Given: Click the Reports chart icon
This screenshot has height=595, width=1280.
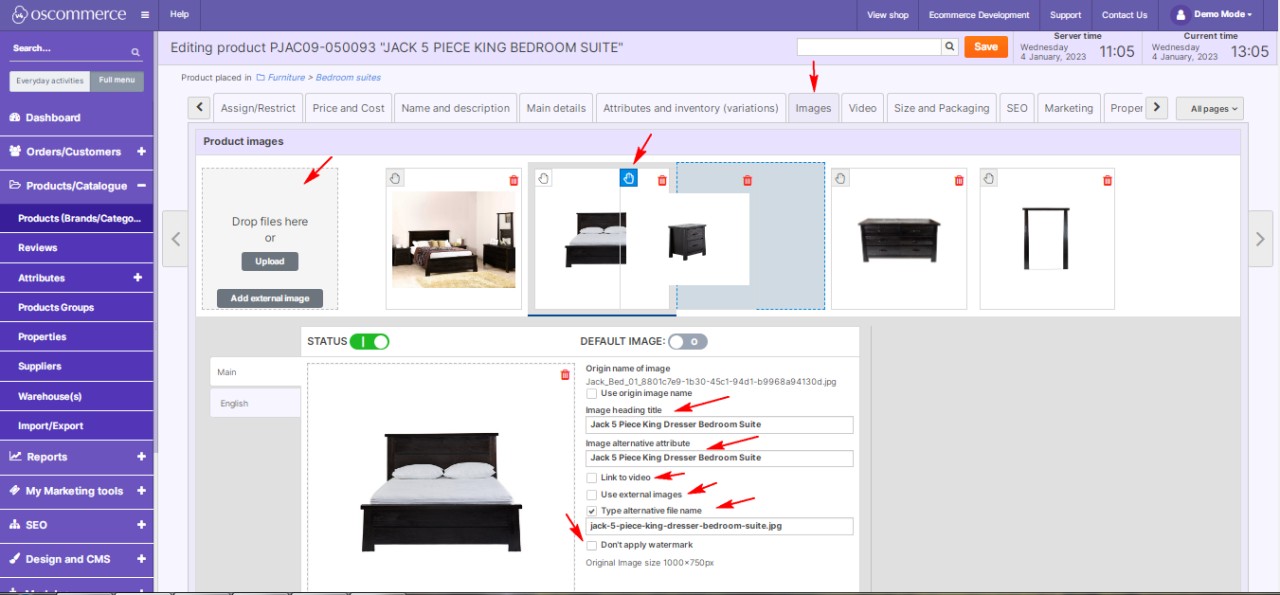Looking at the screenshot, I should pyautogui.click(x=15, y=457).
